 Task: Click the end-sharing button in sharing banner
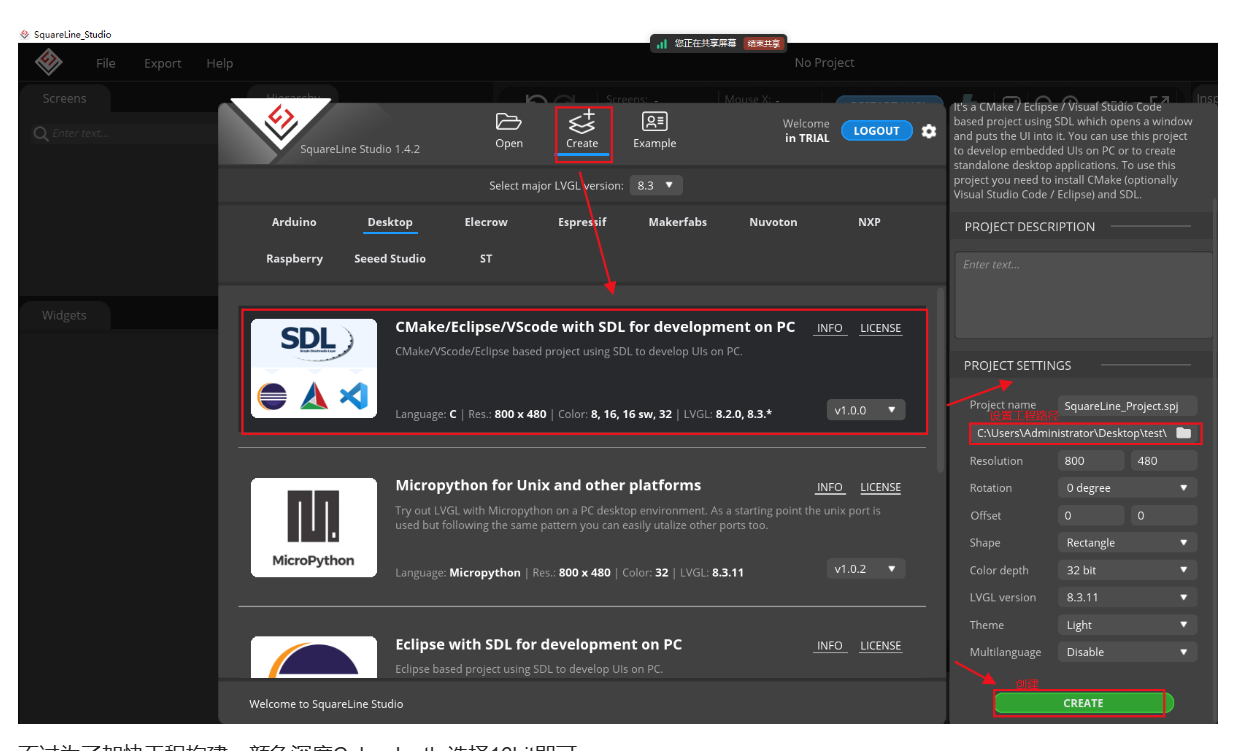764,43
